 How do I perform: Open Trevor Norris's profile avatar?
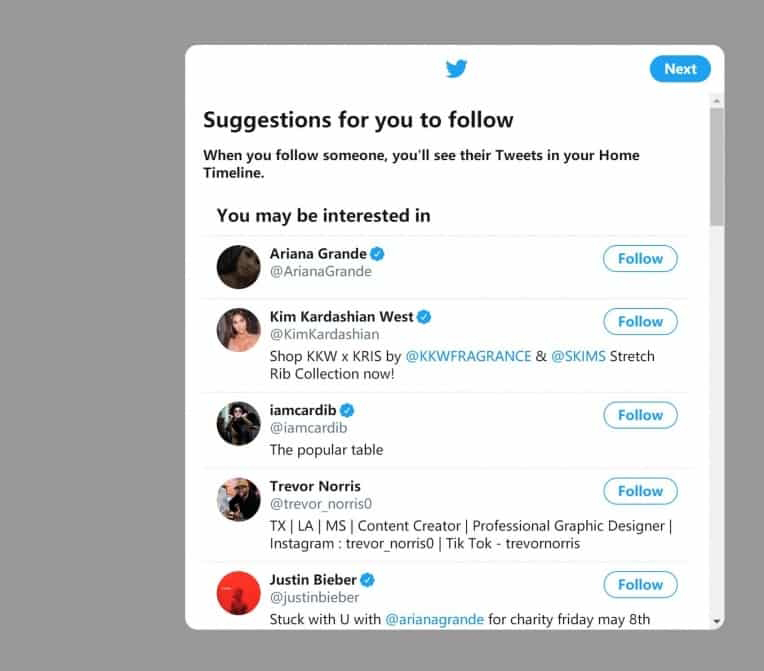point(239,499)
